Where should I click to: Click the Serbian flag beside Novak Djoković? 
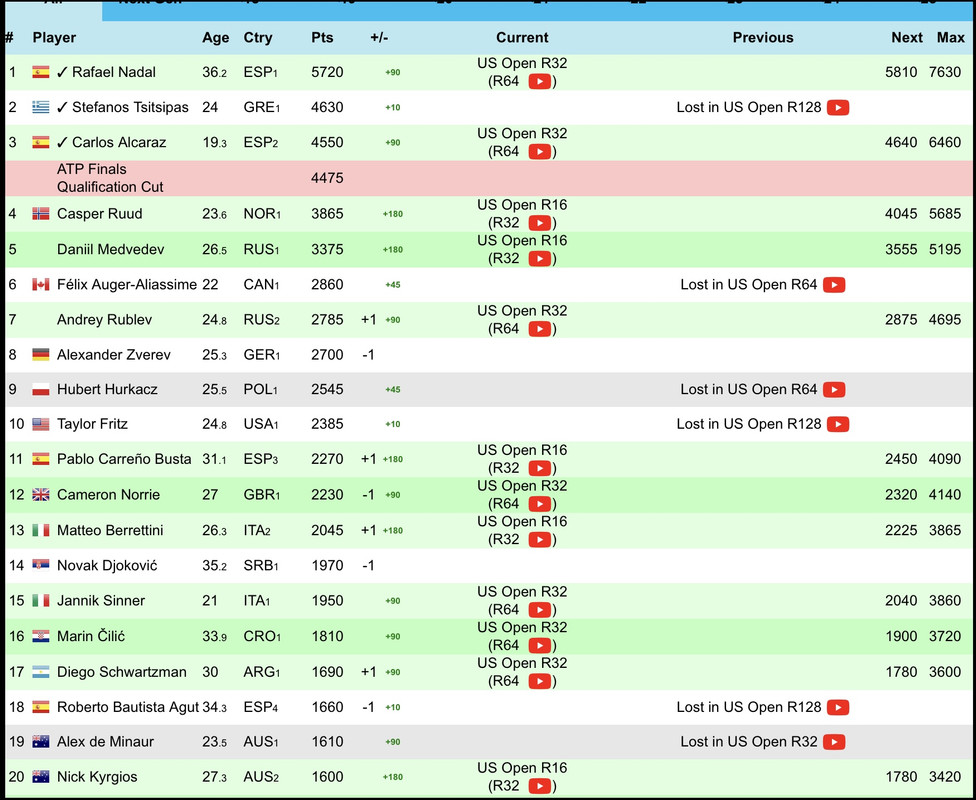(x=41, y=565)
